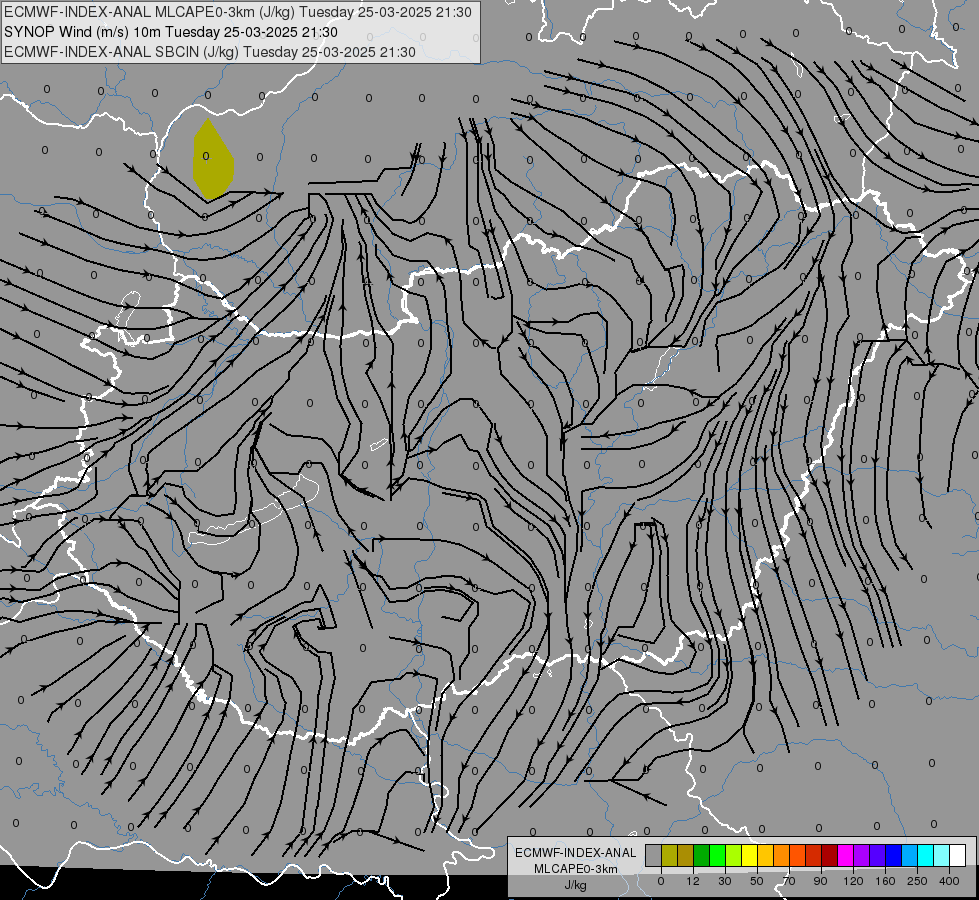The width and height of the screenshot is (979, 900).
Task: Click the SYNOP Wind 10m title line
Action: coord(170,32)
